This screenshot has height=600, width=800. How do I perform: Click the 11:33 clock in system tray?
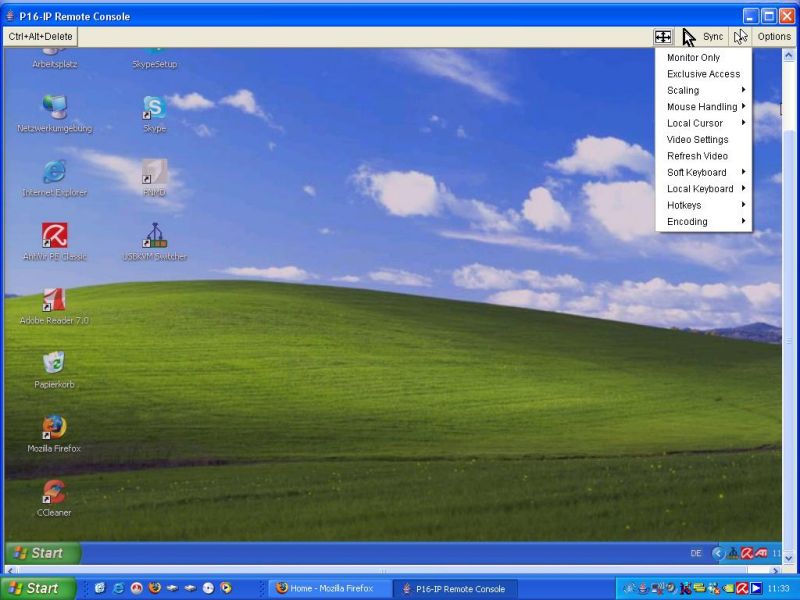(x=778, y=589)
